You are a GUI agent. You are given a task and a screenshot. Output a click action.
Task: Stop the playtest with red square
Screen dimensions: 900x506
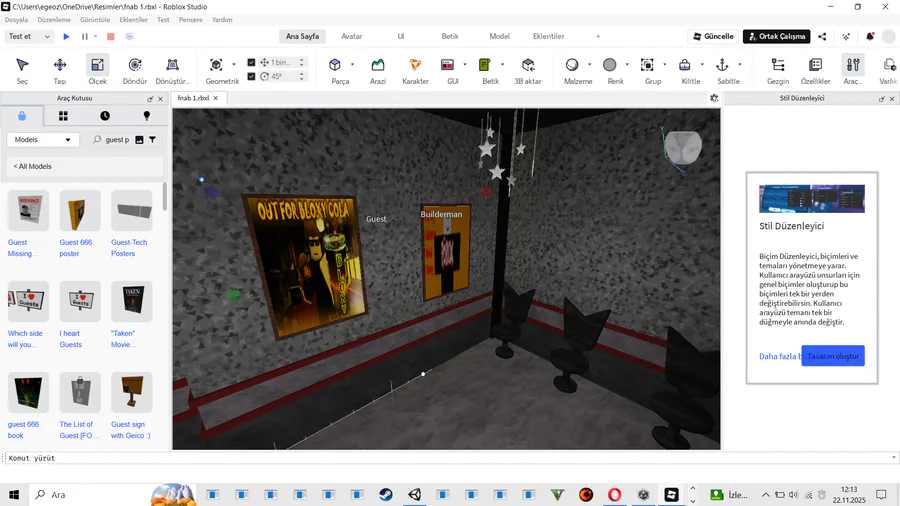111,36
